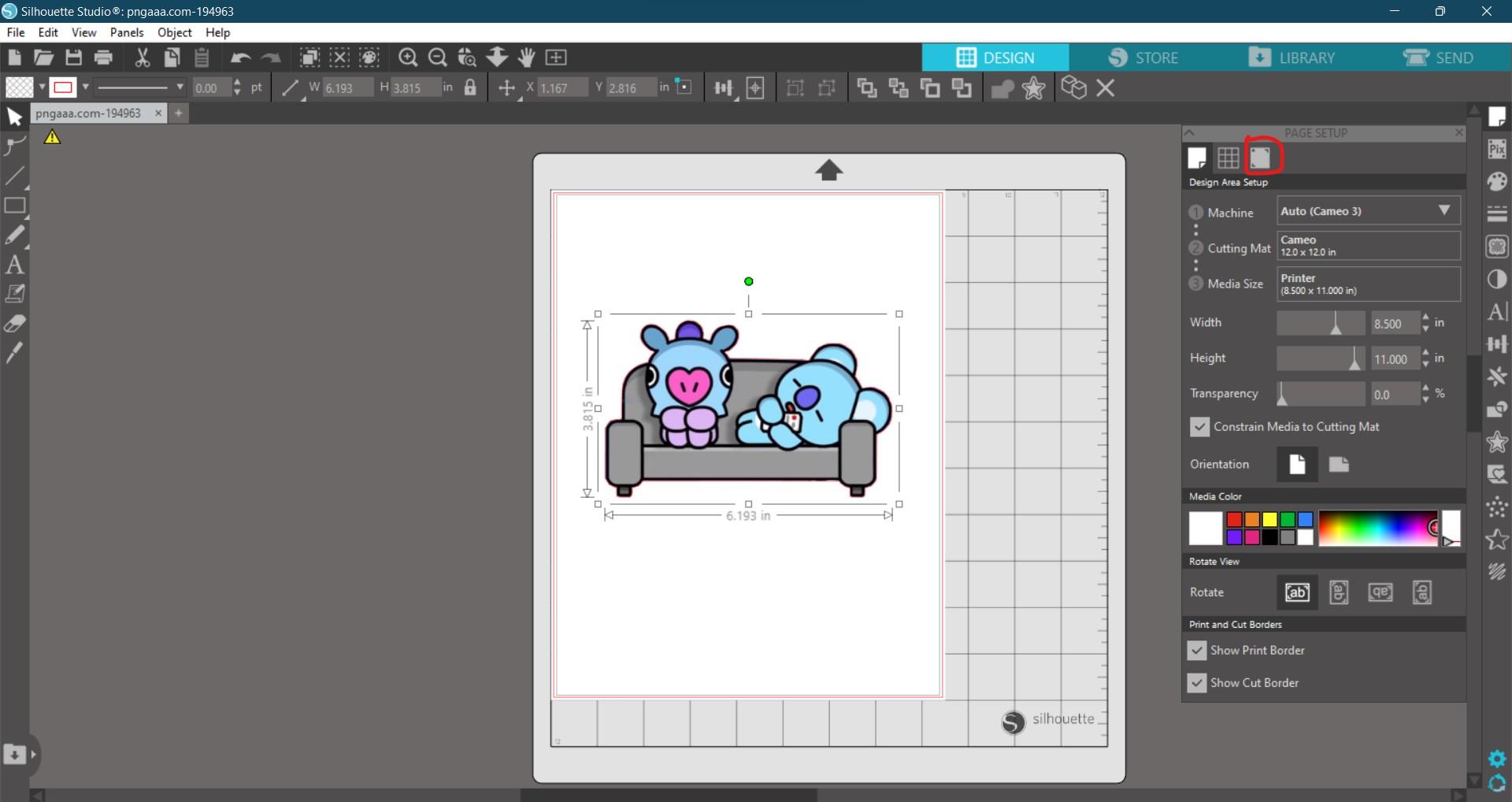
Task: Select the default ab rotate view
Action: 1297,592
